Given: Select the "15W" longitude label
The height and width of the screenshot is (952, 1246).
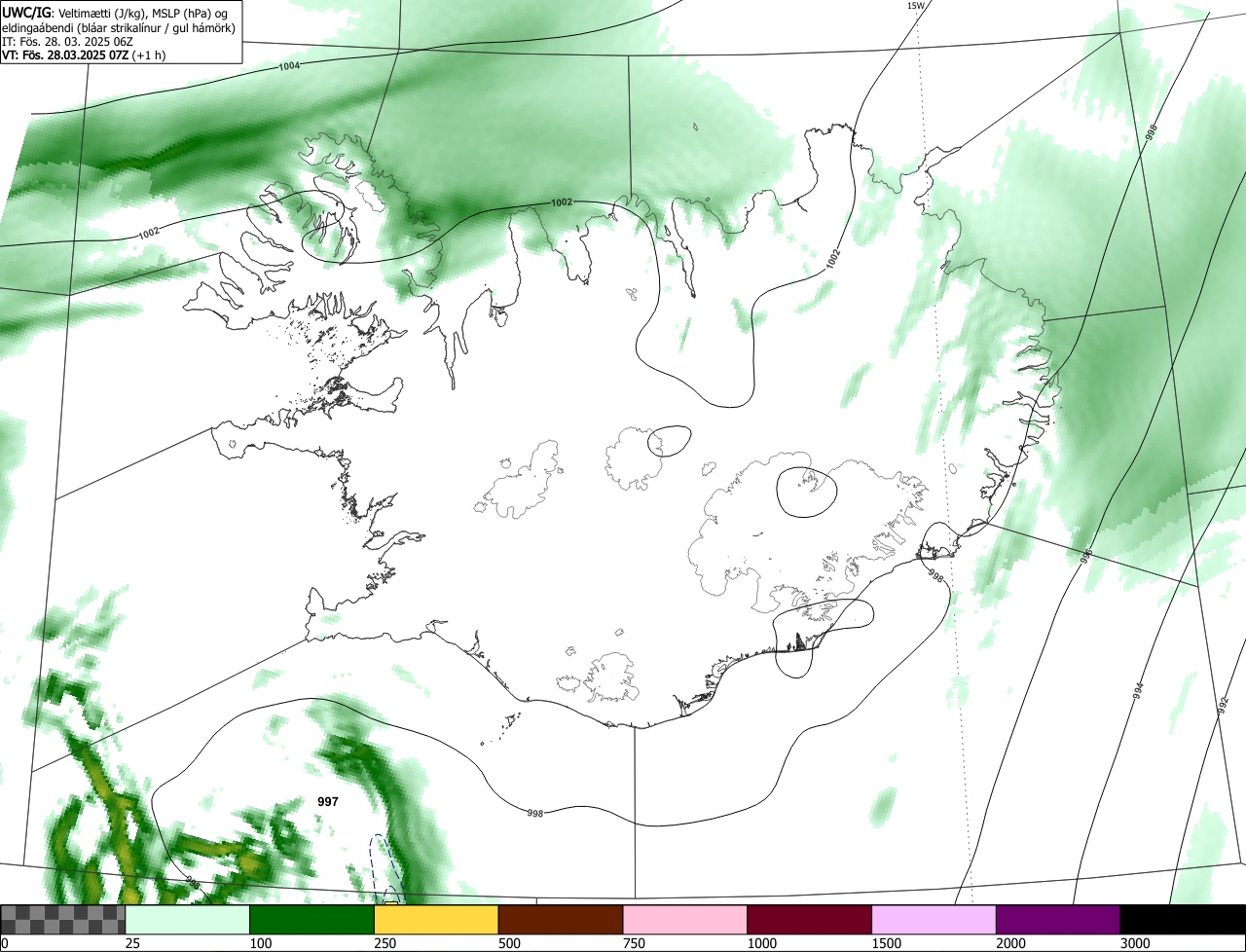Looking at the screenshot, I should pos(915,6).
